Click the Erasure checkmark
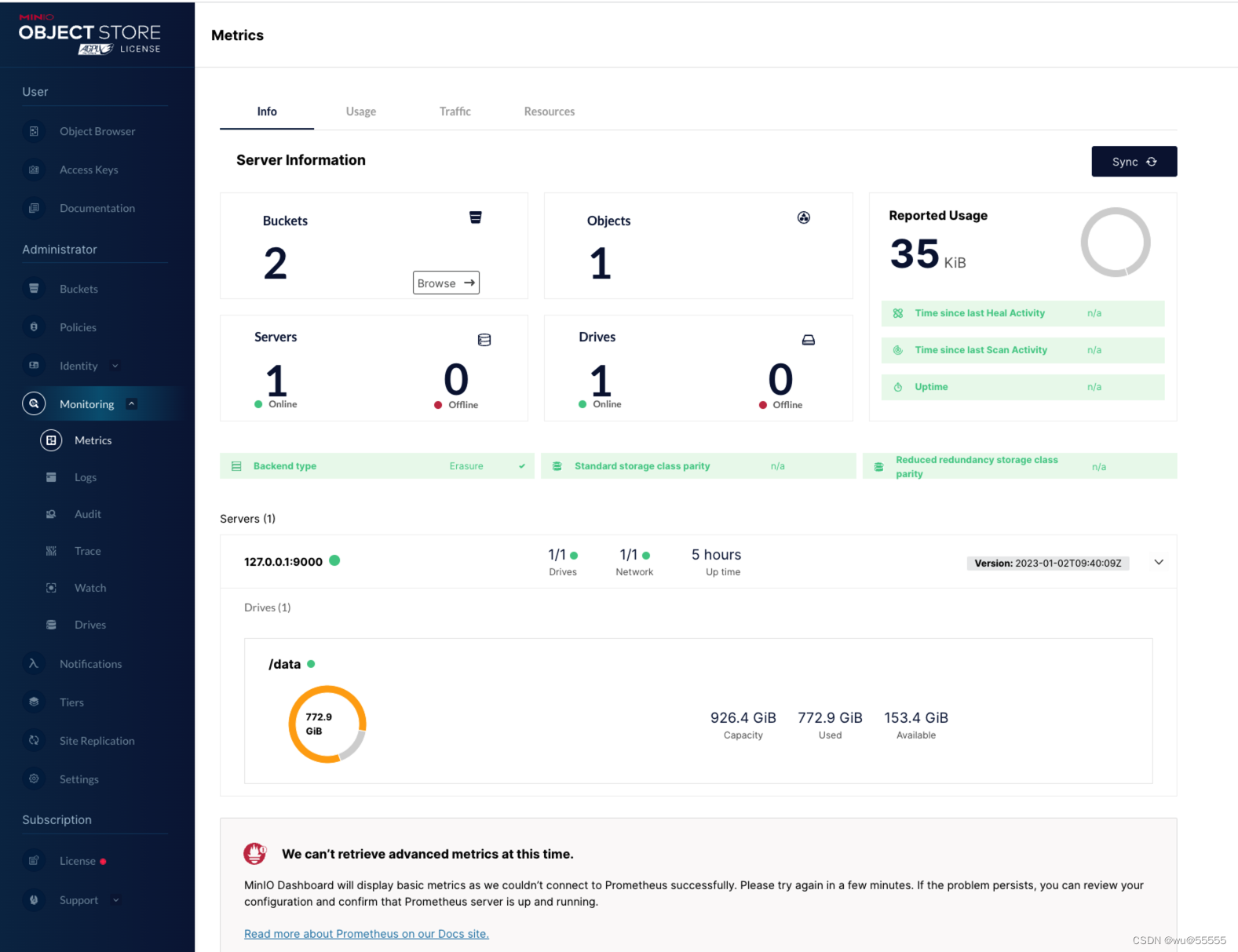 pos(522,466)
